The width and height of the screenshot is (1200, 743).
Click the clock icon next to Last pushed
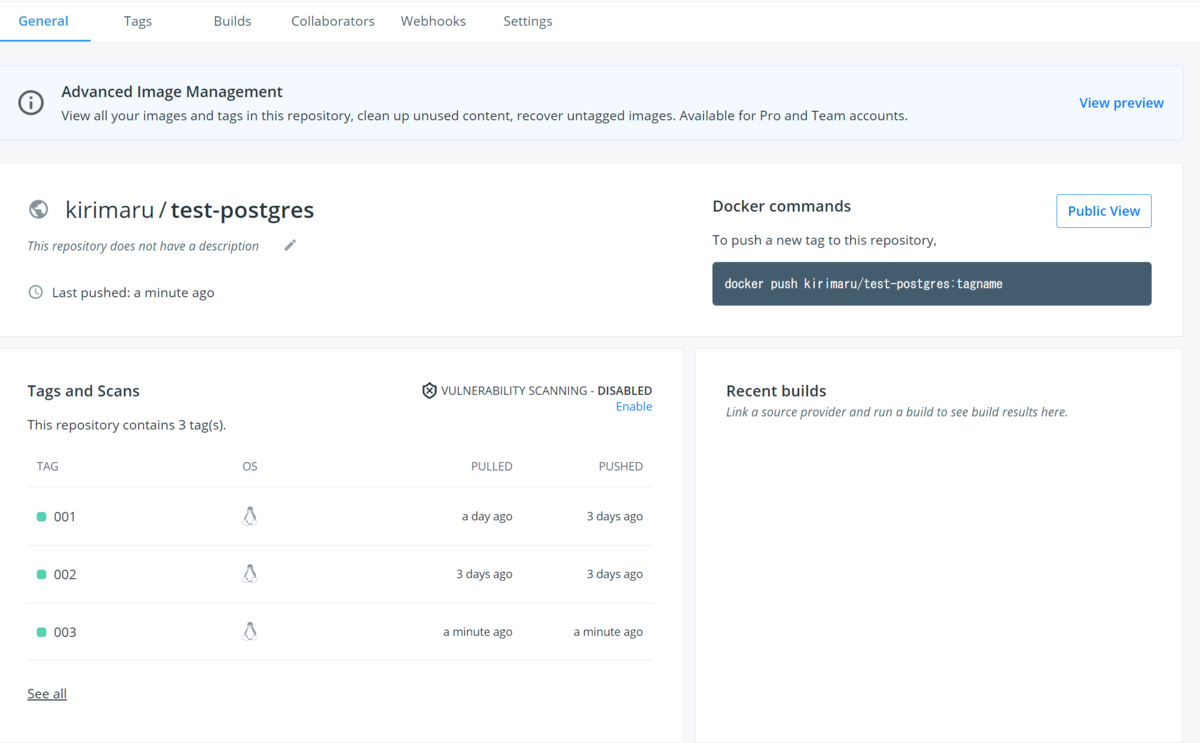tap(36, 292)
